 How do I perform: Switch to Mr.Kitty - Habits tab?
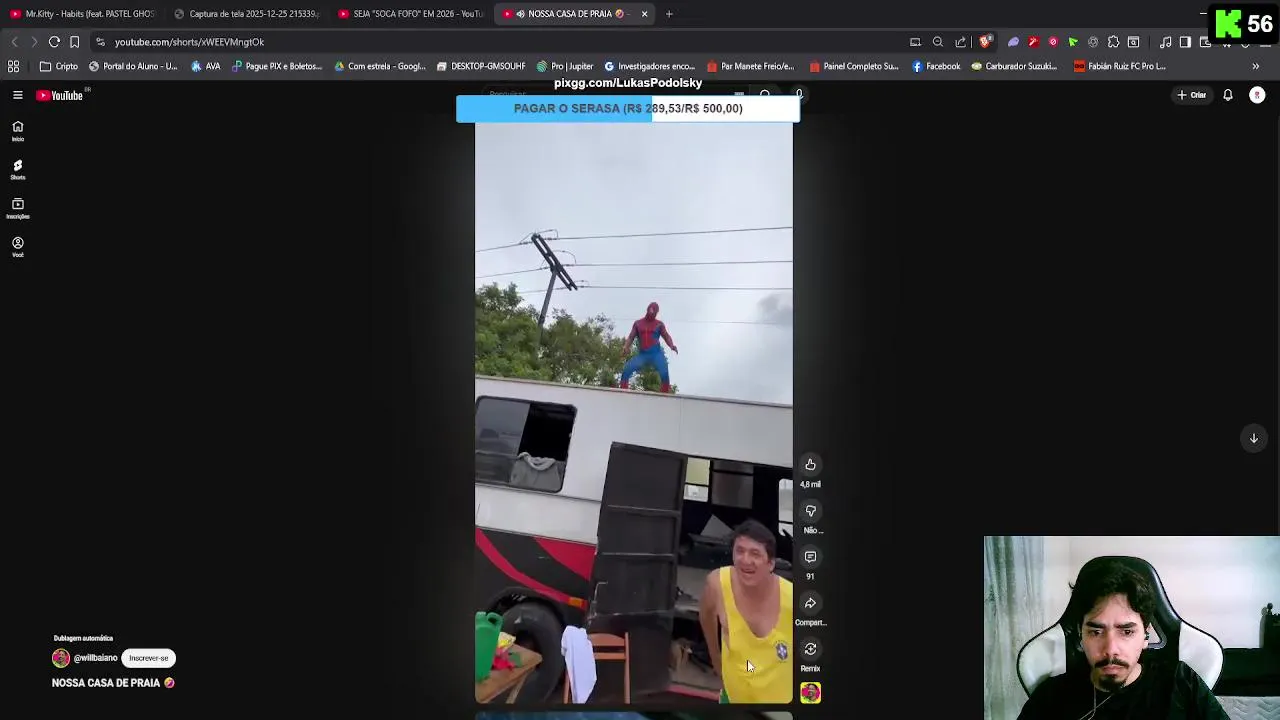tap(82, 14)
